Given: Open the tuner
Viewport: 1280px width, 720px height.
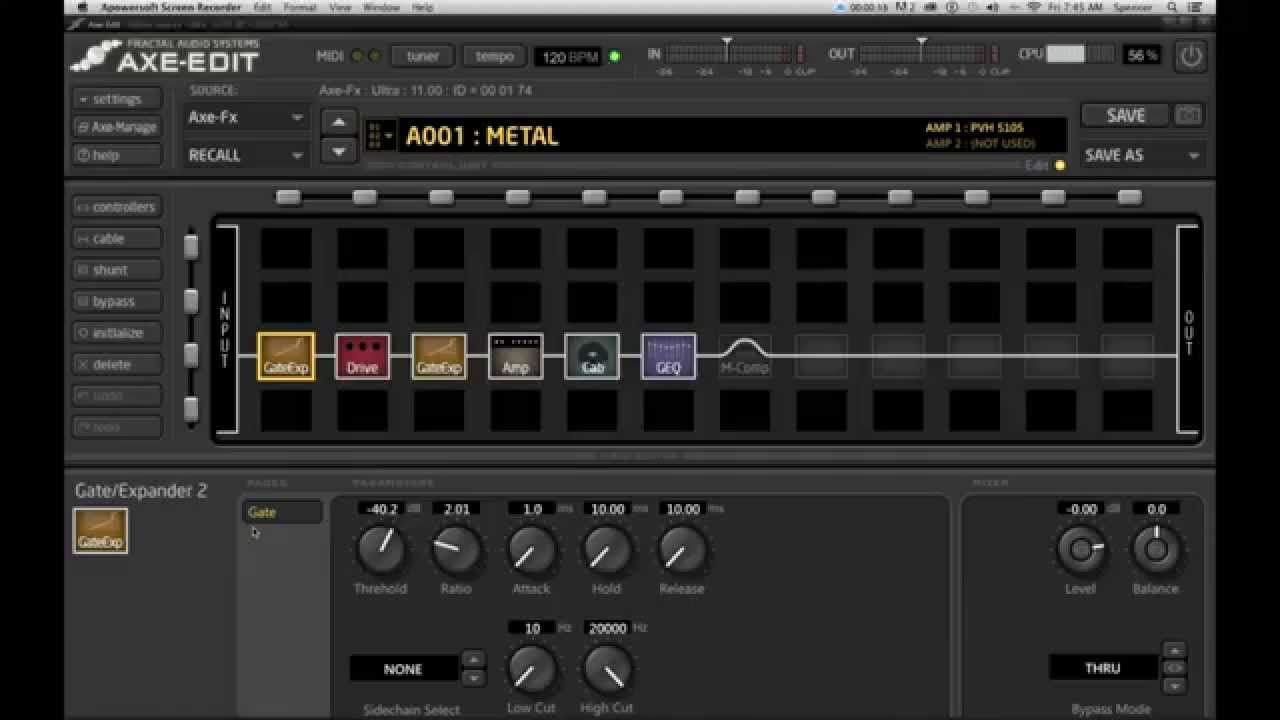Looking at the screenshot, I should pos(422,56).
